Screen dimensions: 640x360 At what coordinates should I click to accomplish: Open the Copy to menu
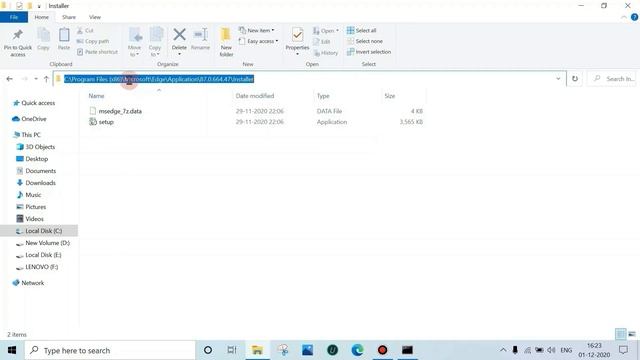(x=155, y=42)
